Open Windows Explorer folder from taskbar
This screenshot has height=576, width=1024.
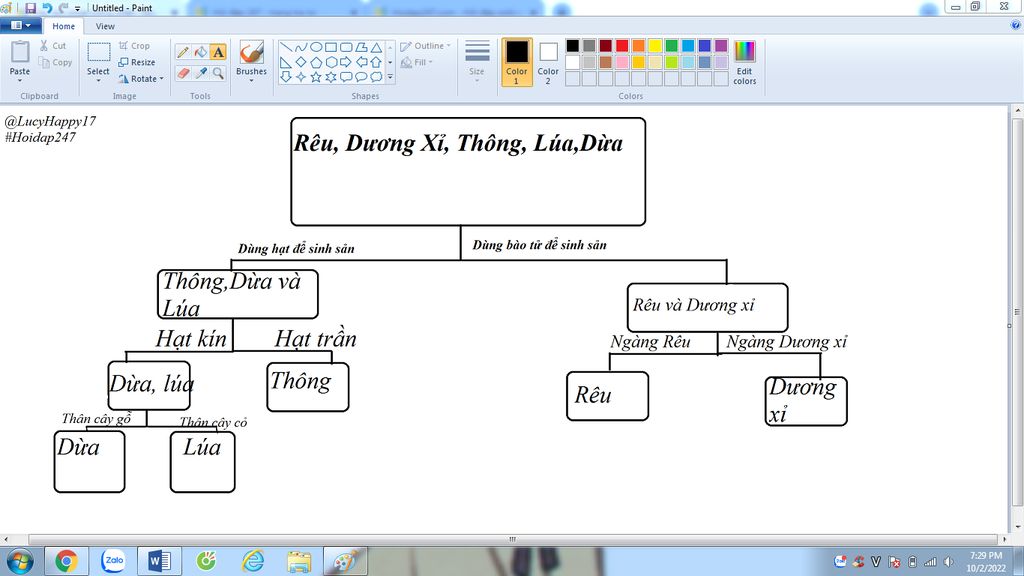(299, 561)
